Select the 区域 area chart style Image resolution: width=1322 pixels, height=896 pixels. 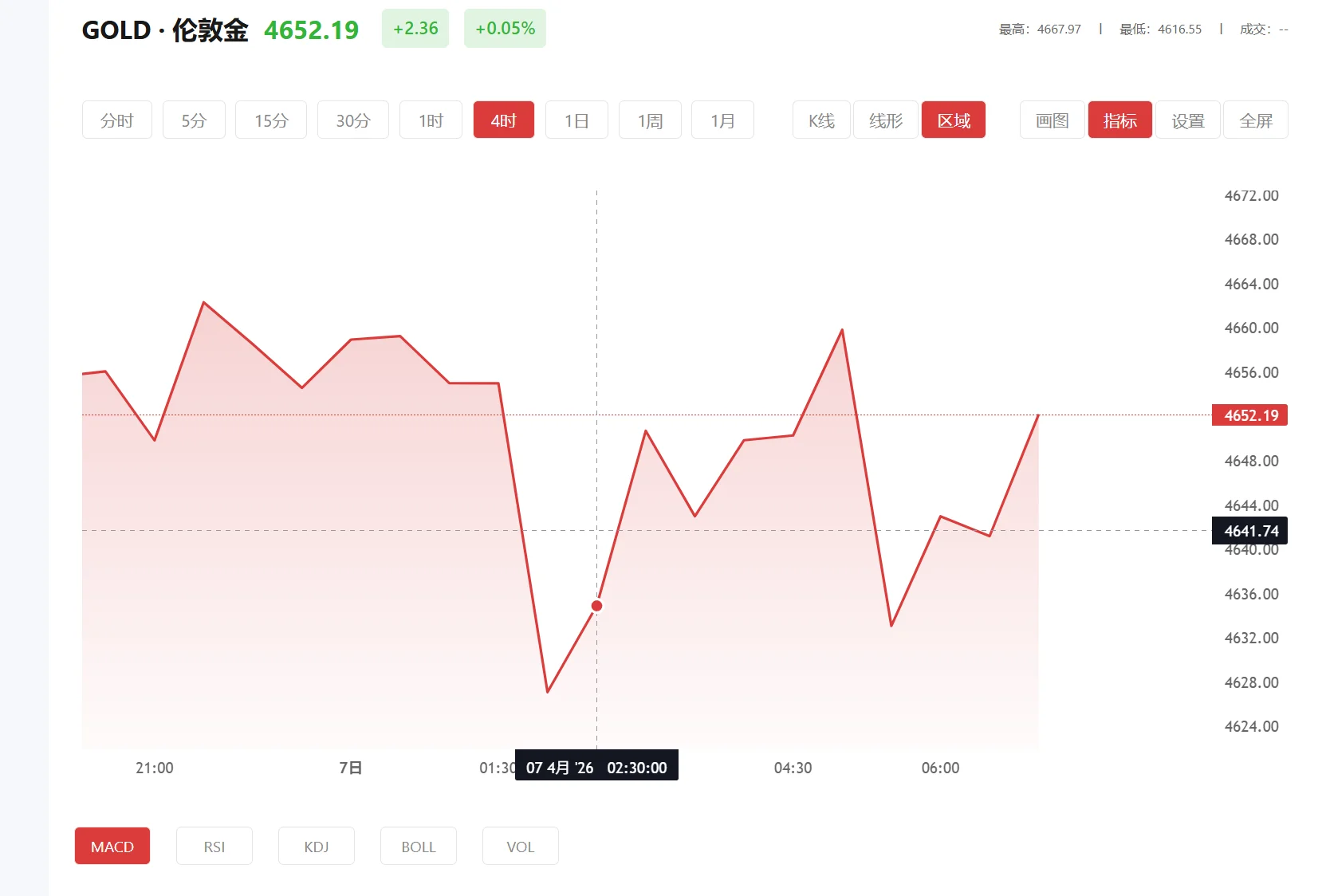pyautogui.click(x=953, y=120)
